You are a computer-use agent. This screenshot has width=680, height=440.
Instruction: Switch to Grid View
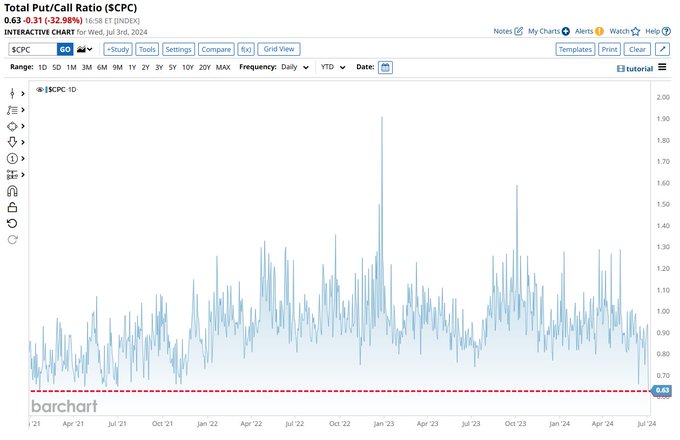tap(279, 49)
